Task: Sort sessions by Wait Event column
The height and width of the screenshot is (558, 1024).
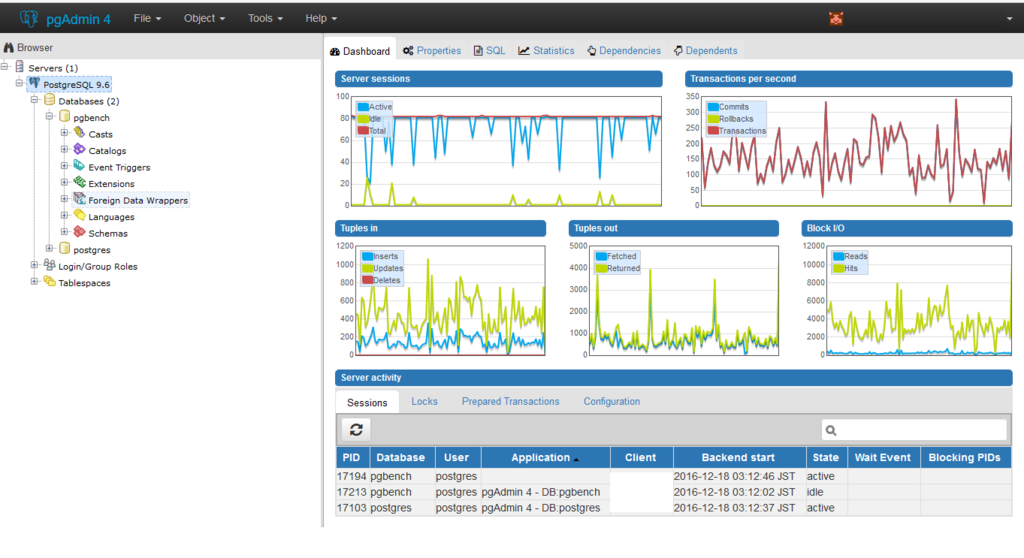Action: (883, 457)
